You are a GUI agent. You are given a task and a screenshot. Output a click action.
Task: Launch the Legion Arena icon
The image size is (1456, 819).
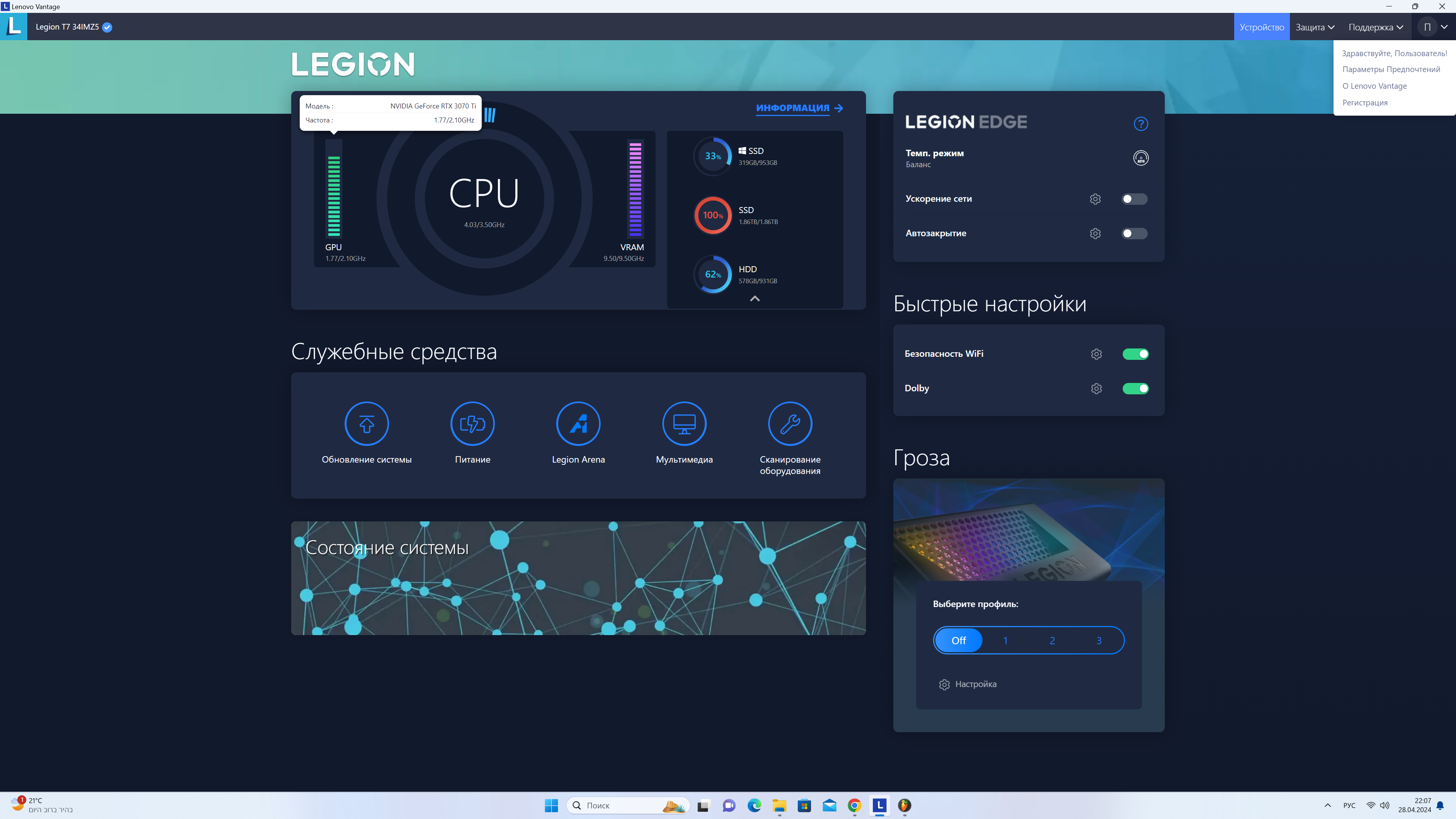(577, 424)
